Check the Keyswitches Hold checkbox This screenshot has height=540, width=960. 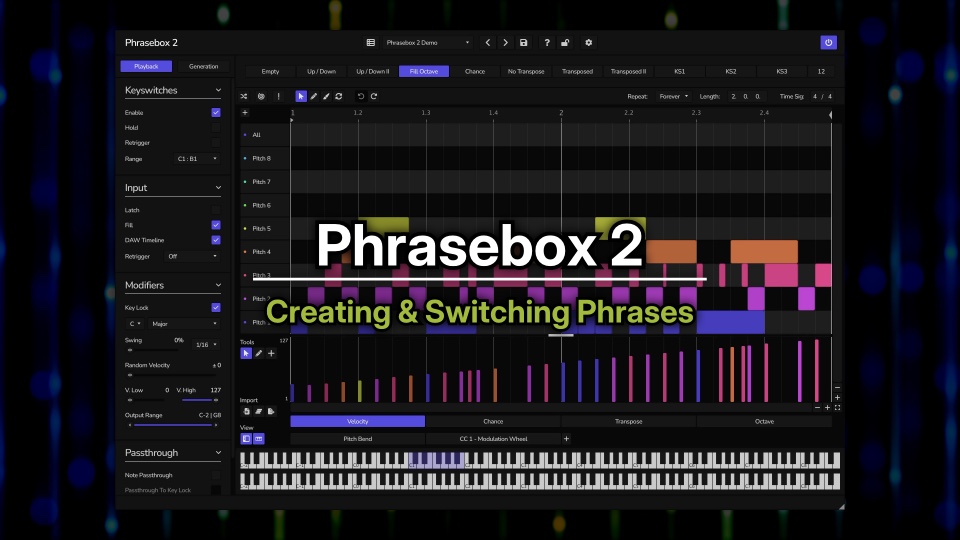[216, 127]
